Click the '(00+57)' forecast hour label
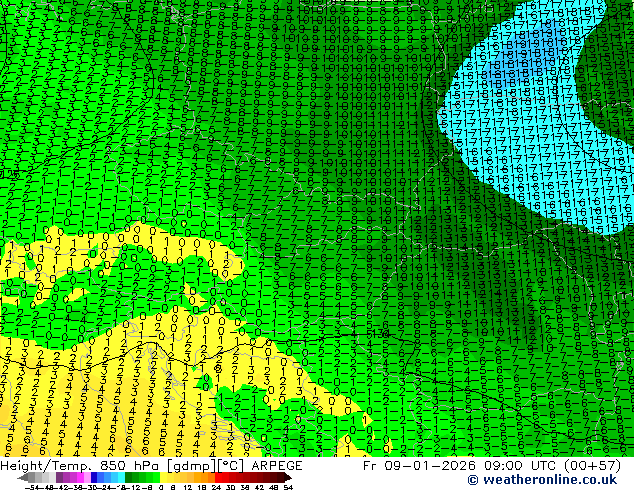This screenshot has width=634, height=490. point(590,466)
